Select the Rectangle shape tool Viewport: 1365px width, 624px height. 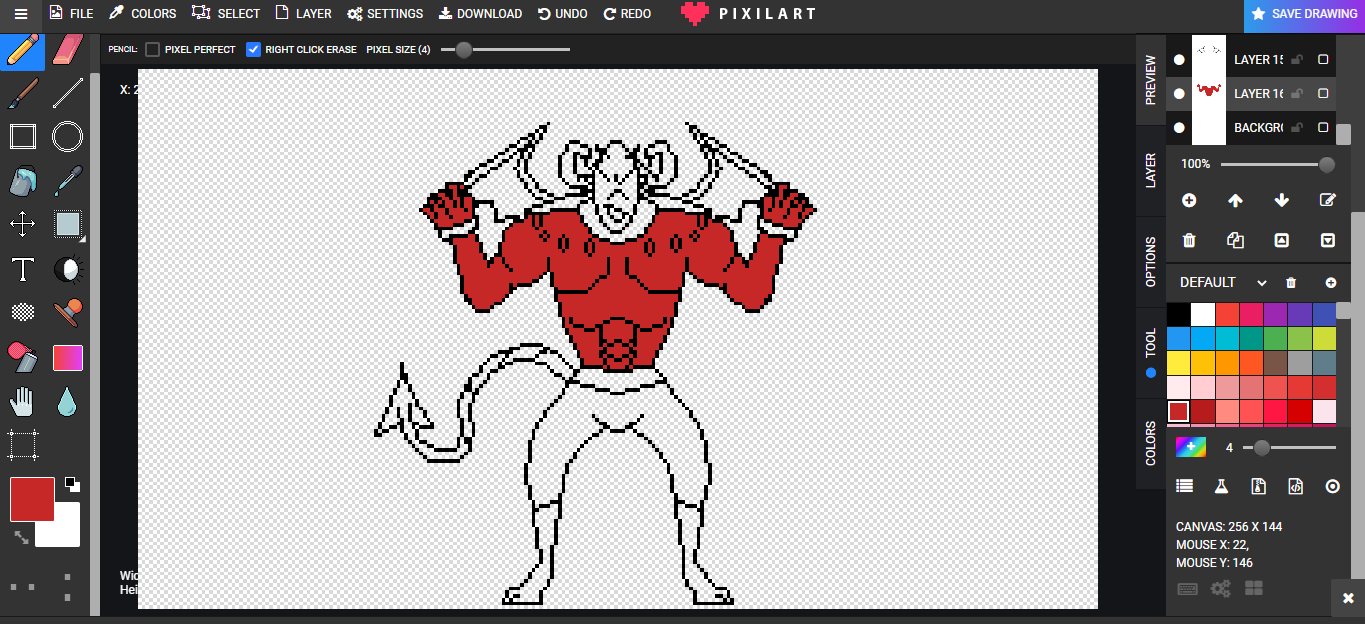[x=22, y=137]
